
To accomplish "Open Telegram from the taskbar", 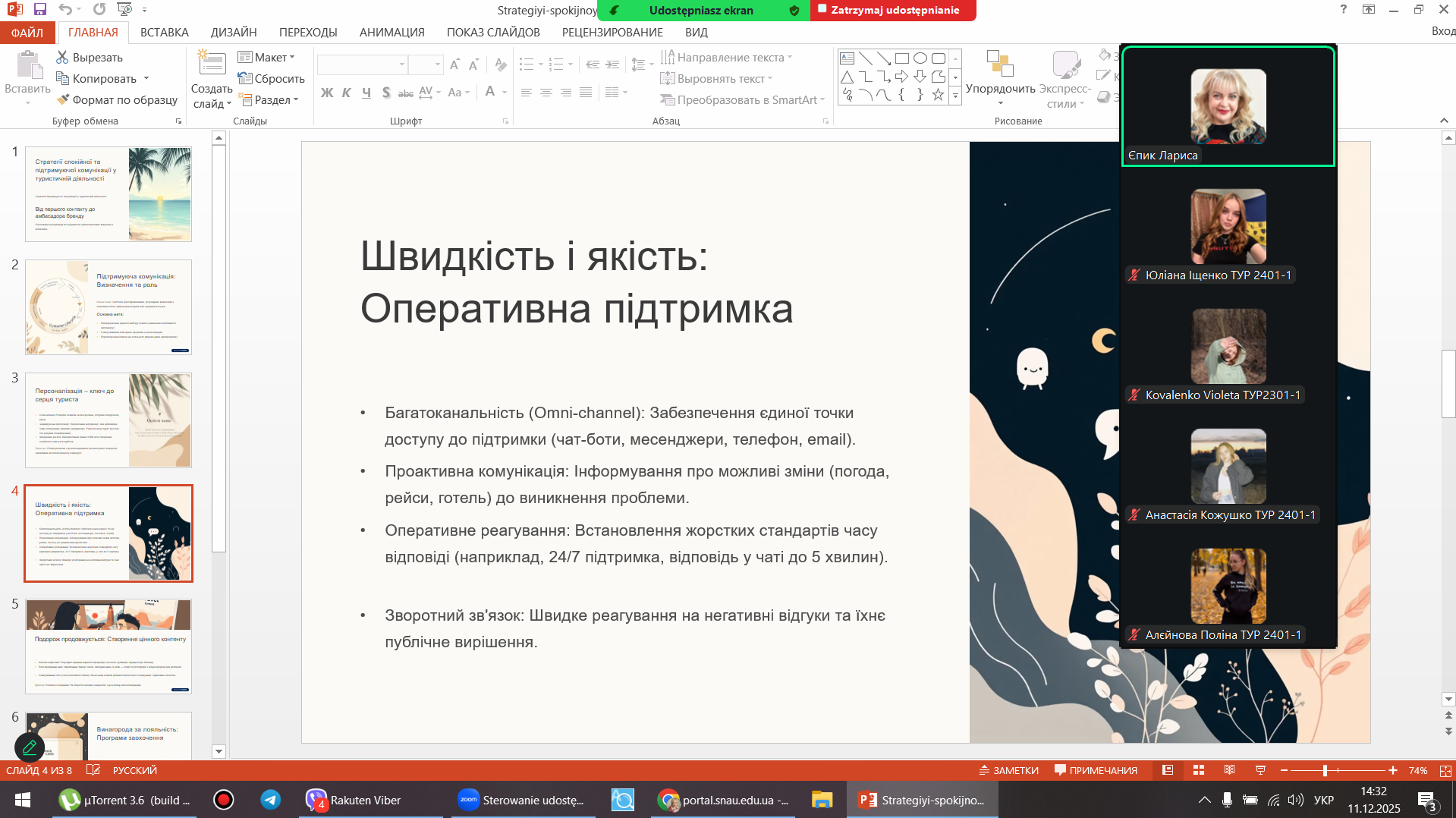I will click(270, 800).
